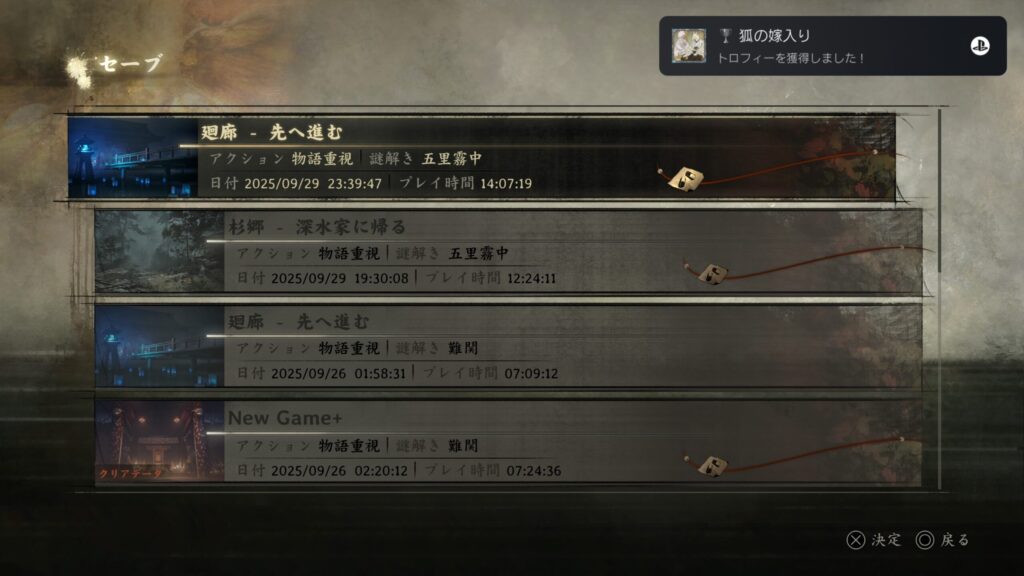
Task: Click the trophy cup icon beside 狐の嫁入り
Action: [x=725, y=35]
